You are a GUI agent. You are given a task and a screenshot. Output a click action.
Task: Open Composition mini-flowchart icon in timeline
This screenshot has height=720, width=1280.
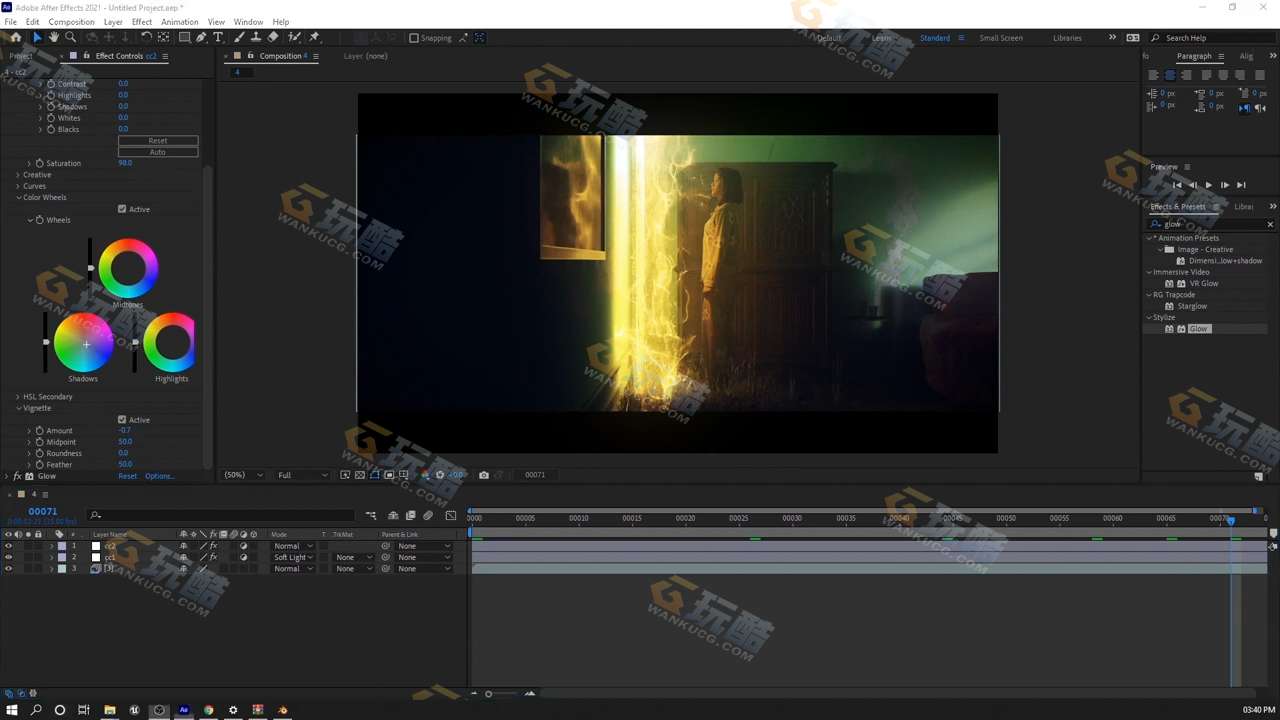[371, 515]
